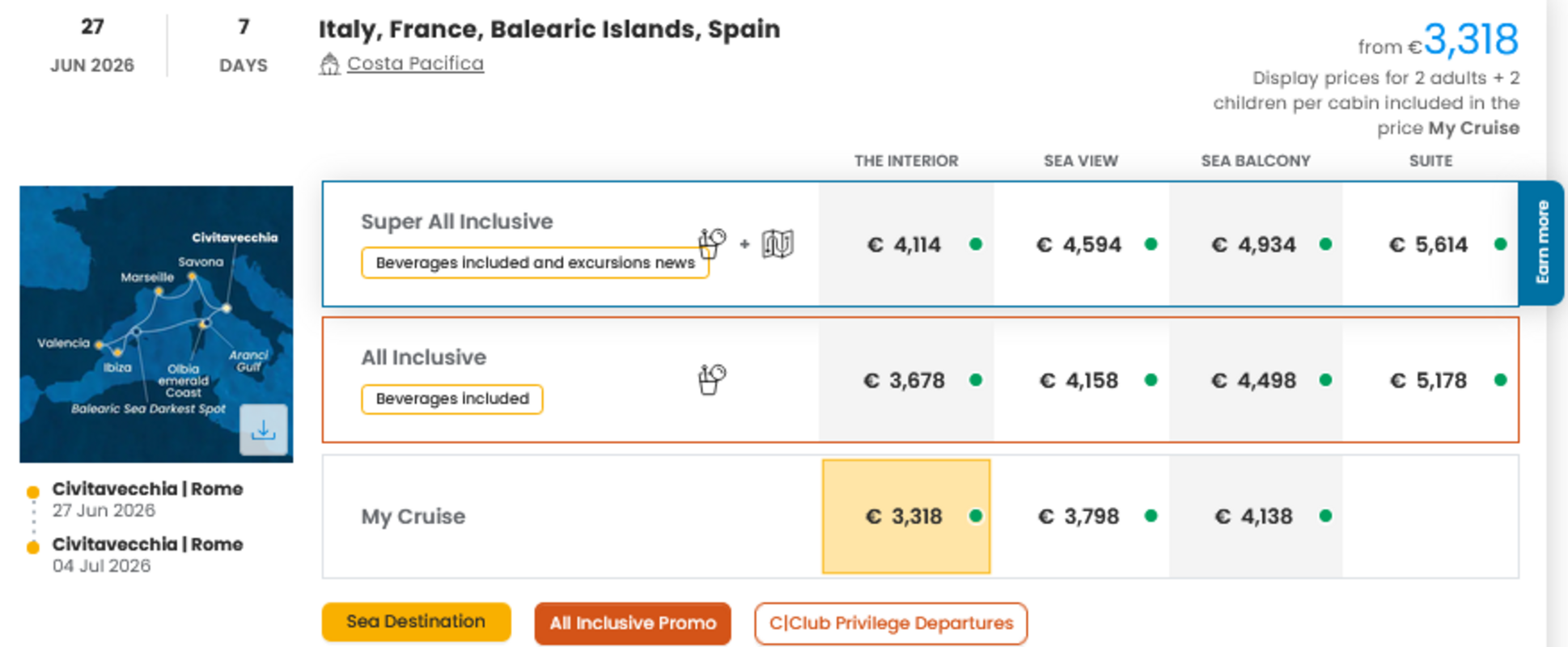Screen dimensions: 1568x647
Task: Click the beverage icon in All Inclusive row
Action: tap(711, 379)
